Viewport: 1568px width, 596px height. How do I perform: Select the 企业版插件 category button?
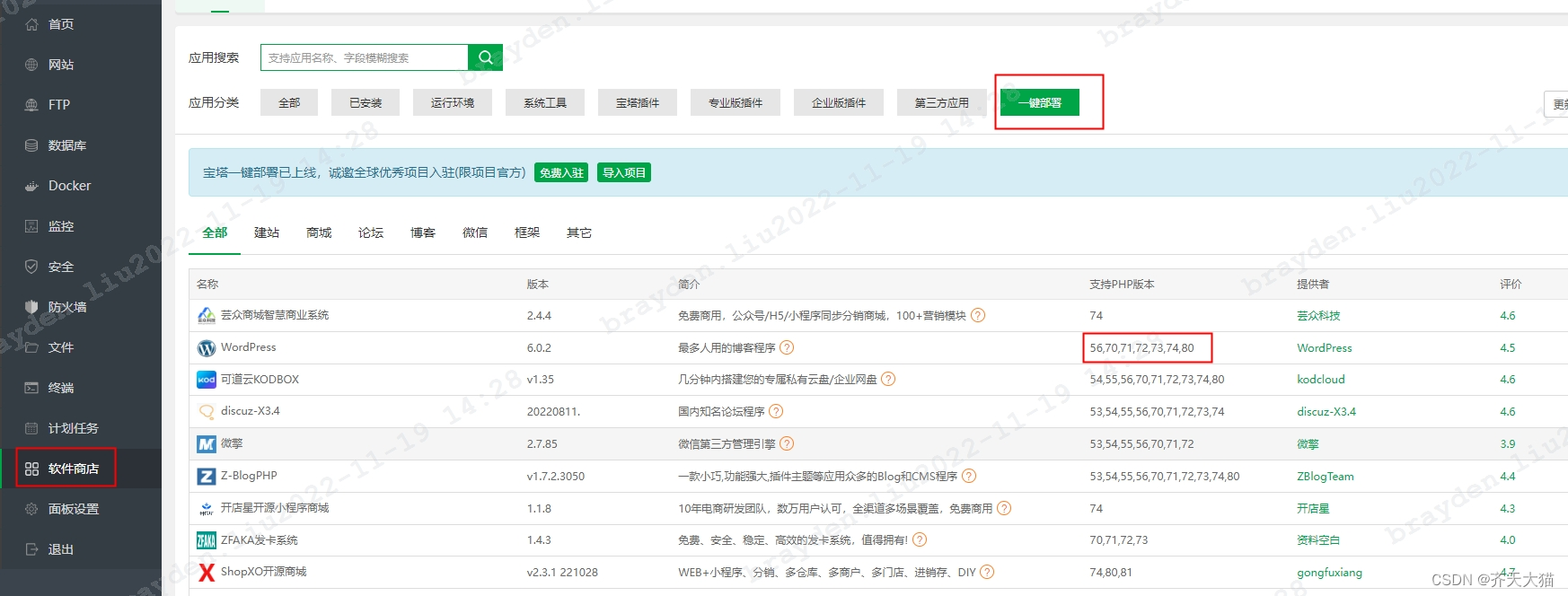coord(839,102)
